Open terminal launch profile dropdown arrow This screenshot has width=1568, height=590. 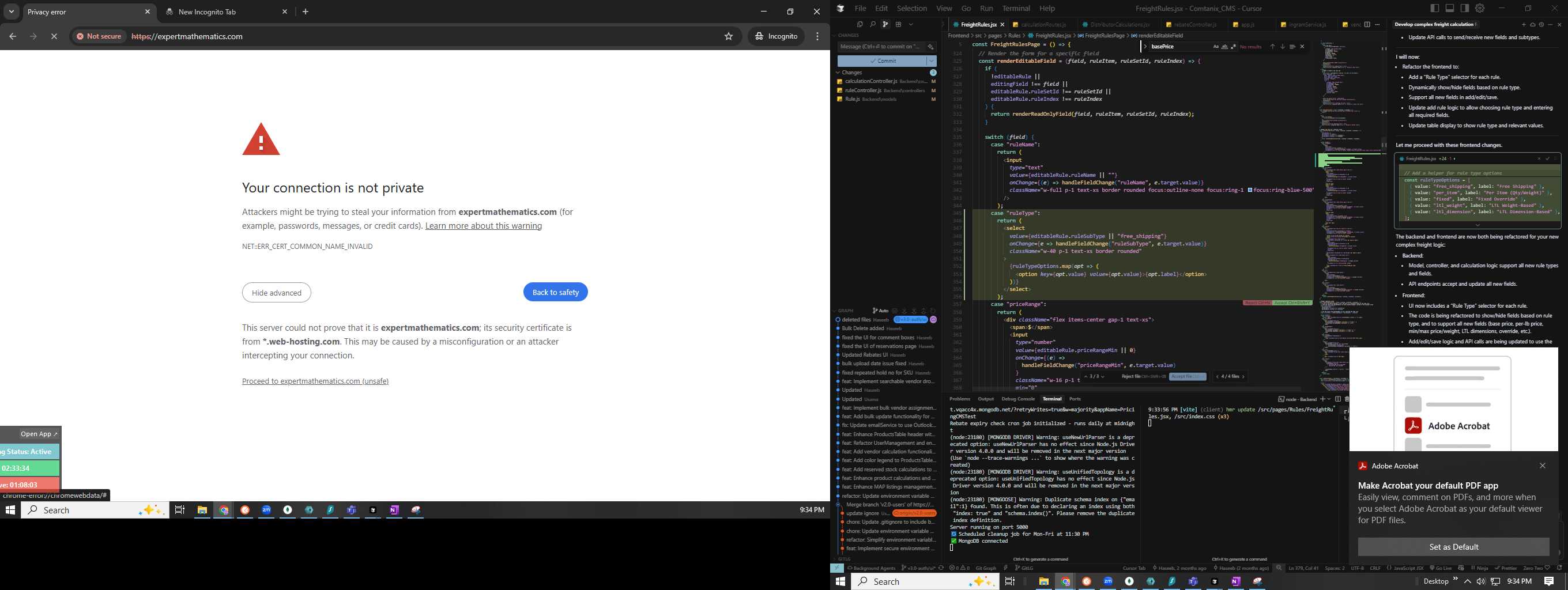pyautogui.click(x=1329, y=399)
